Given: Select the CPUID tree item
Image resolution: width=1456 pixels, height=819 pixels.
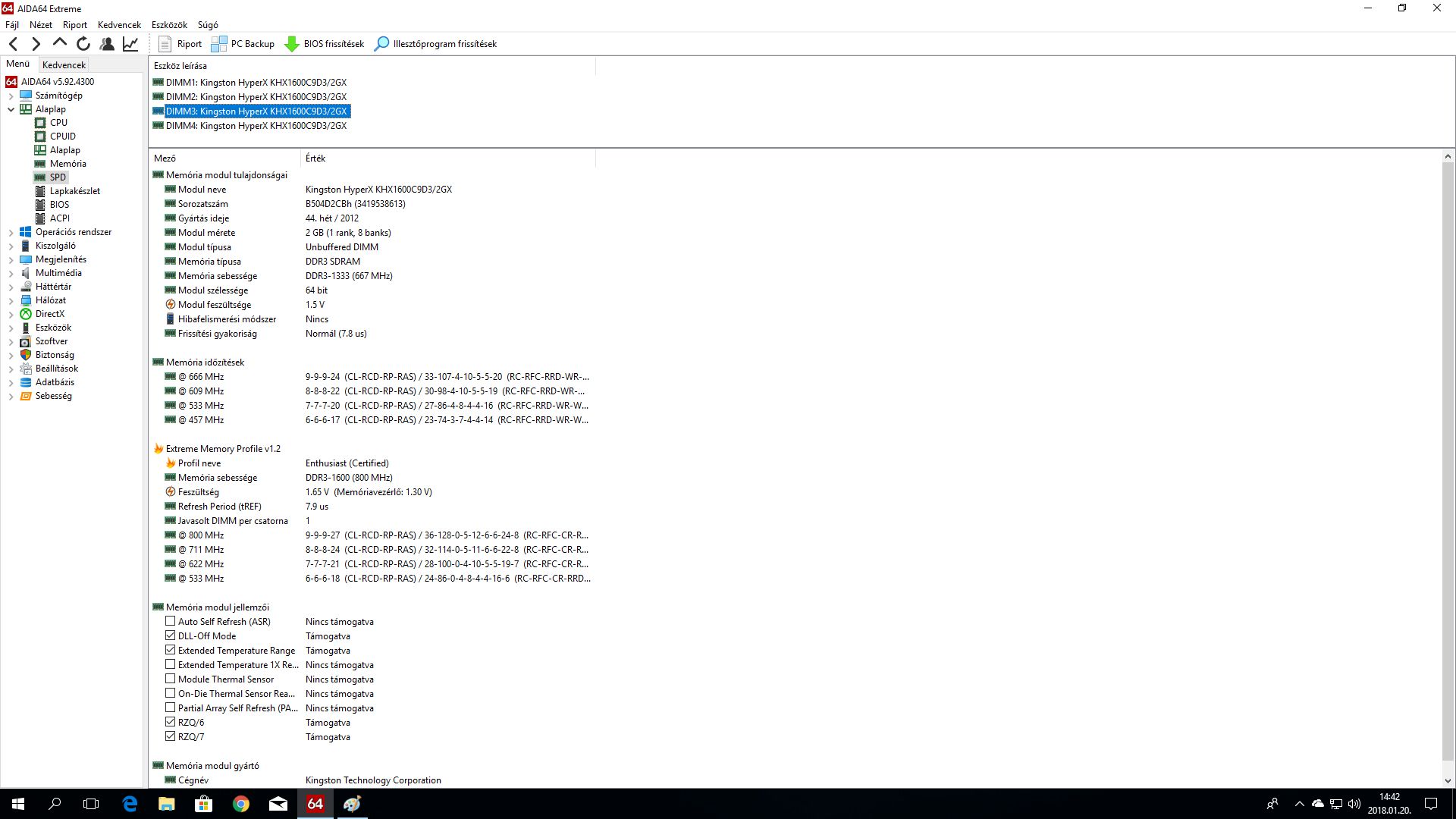Looking at the screenshot, I should [x=63, y=136].
